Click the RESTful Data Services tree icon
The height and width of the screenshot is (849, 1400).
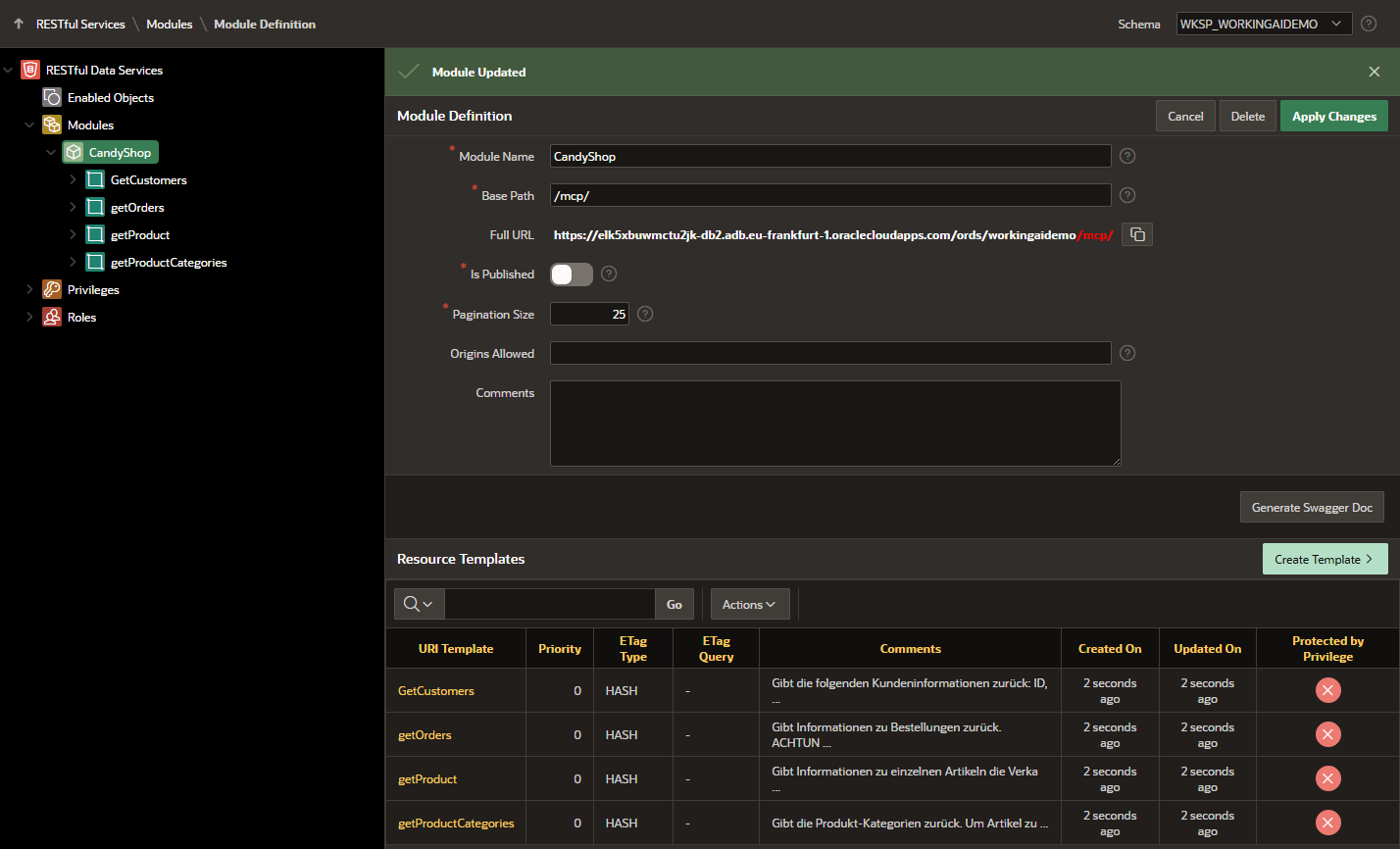pos(30,71)
